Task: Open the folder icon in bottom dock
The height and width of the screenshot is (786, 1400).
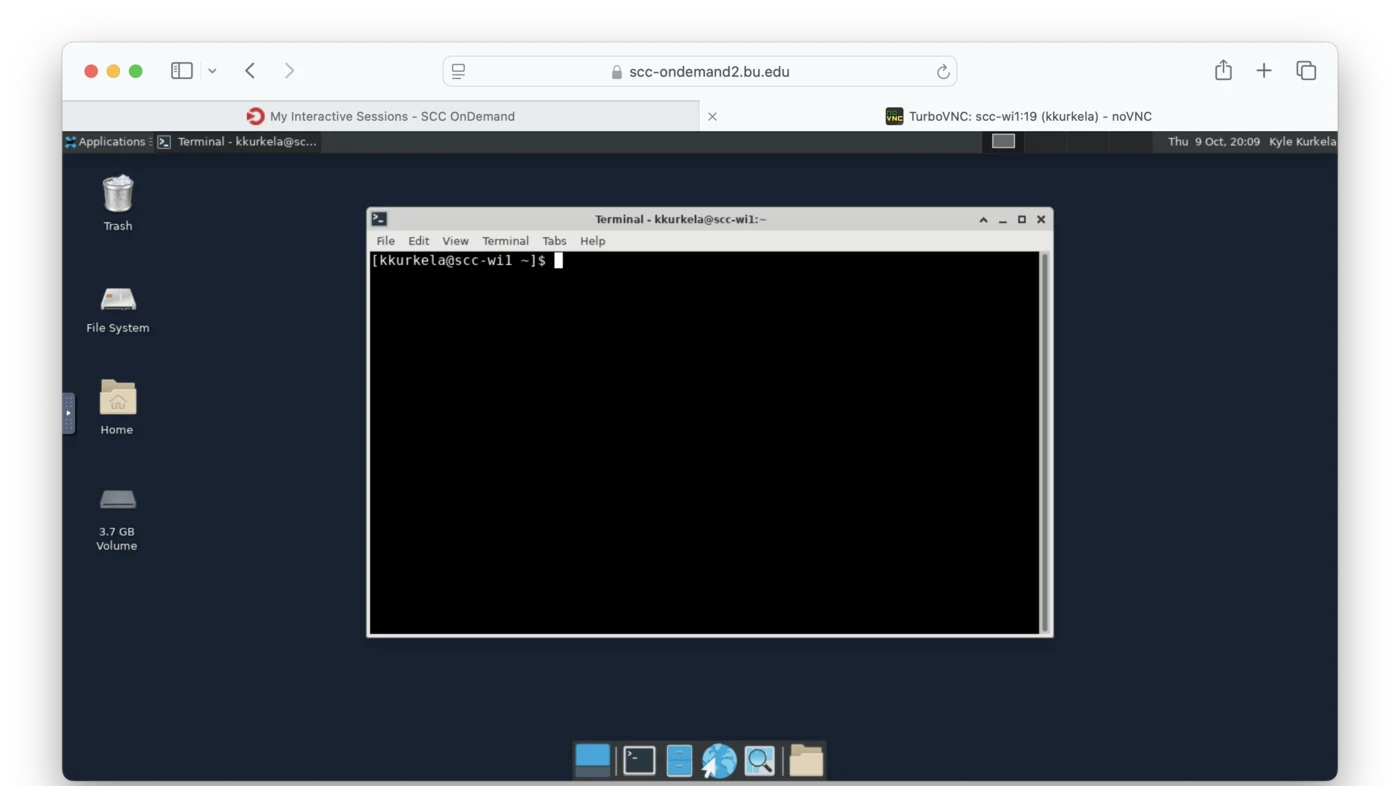Action: 806,761
